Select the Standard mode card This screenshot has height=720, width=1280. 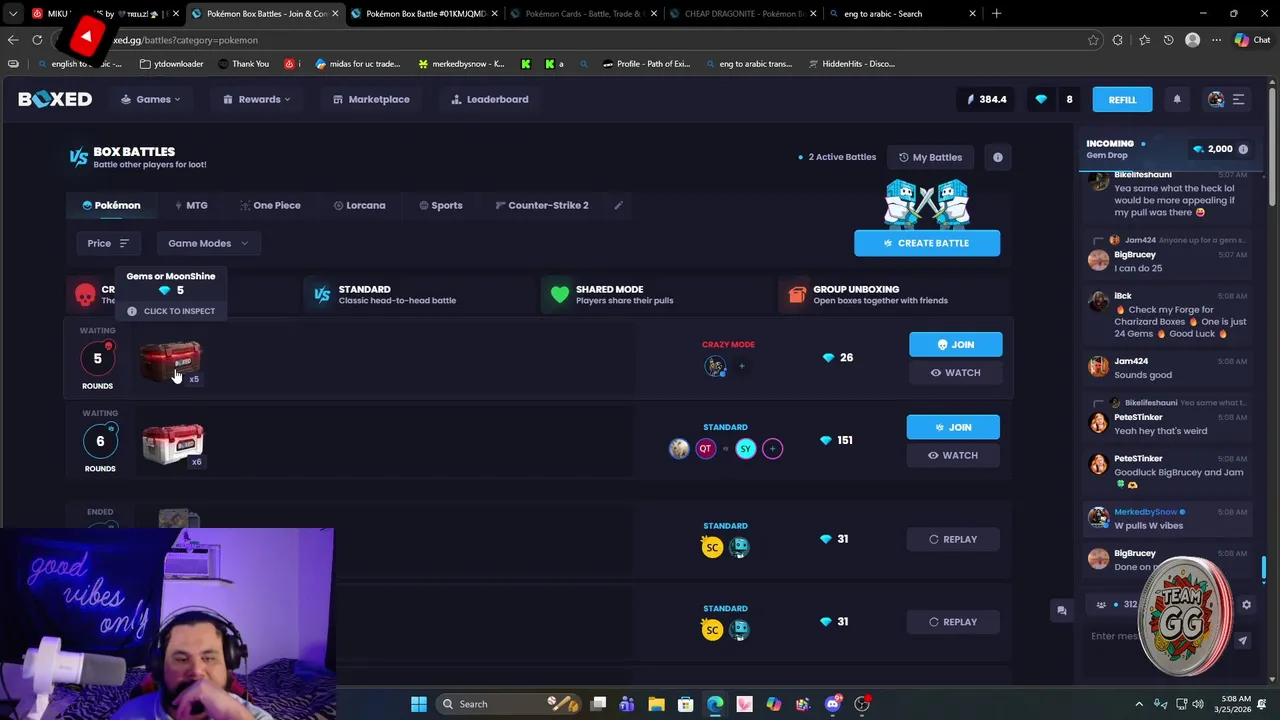tap(420, 294)
